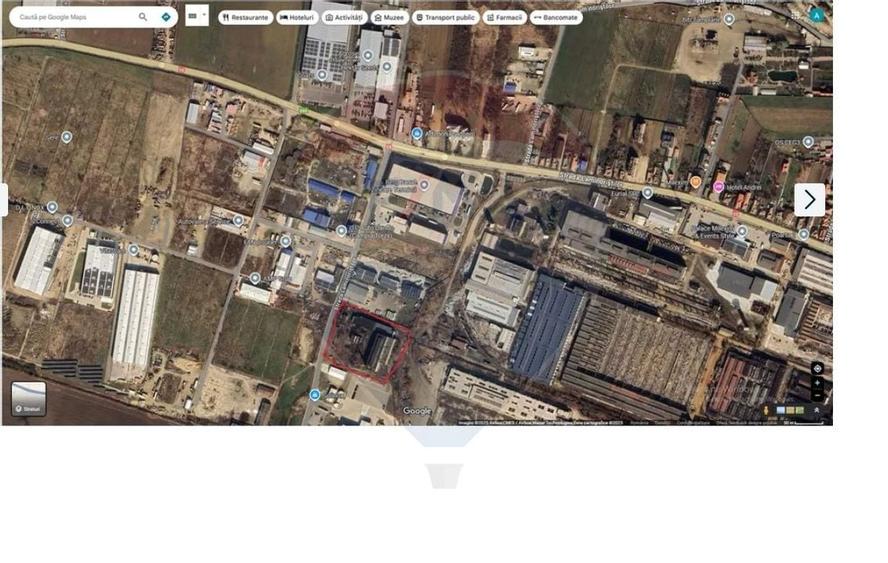Click the marker on central large warehouse
This screenshot has height=563, width=888.
click(x=424, y=185)
